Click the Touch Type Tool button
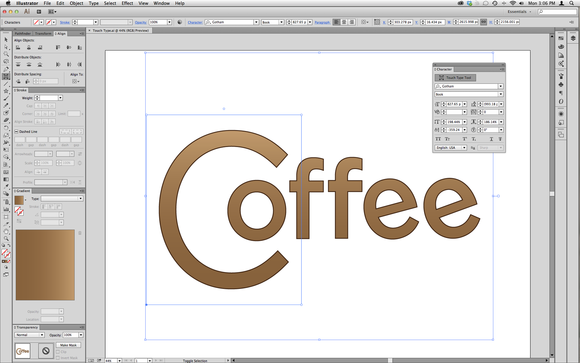The image size is (580, 363). [455, 78]
